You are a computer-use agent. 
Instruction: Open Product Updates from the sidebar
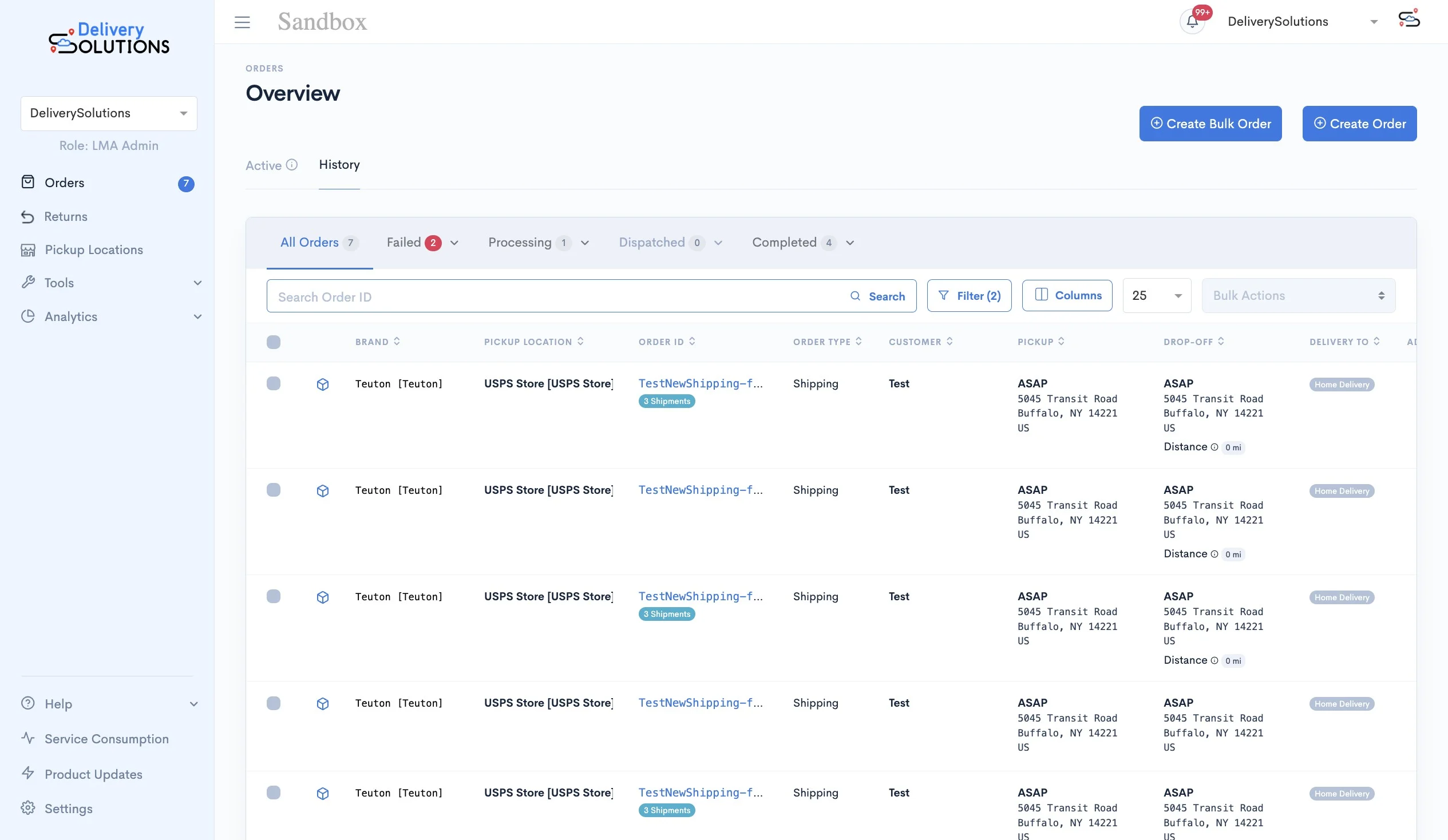coord(93,774)
